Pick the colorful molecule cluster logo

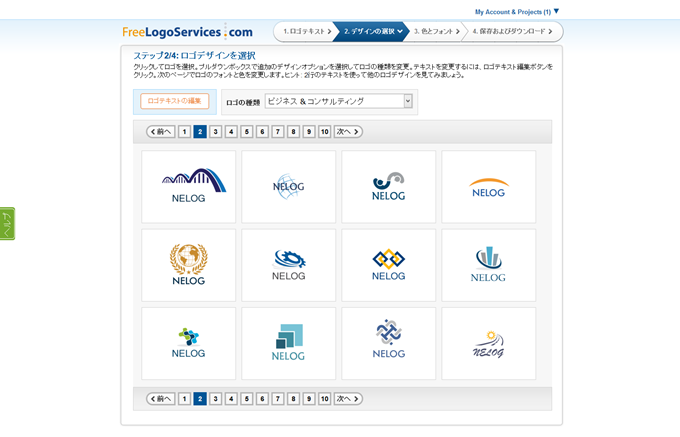(189, 344)
